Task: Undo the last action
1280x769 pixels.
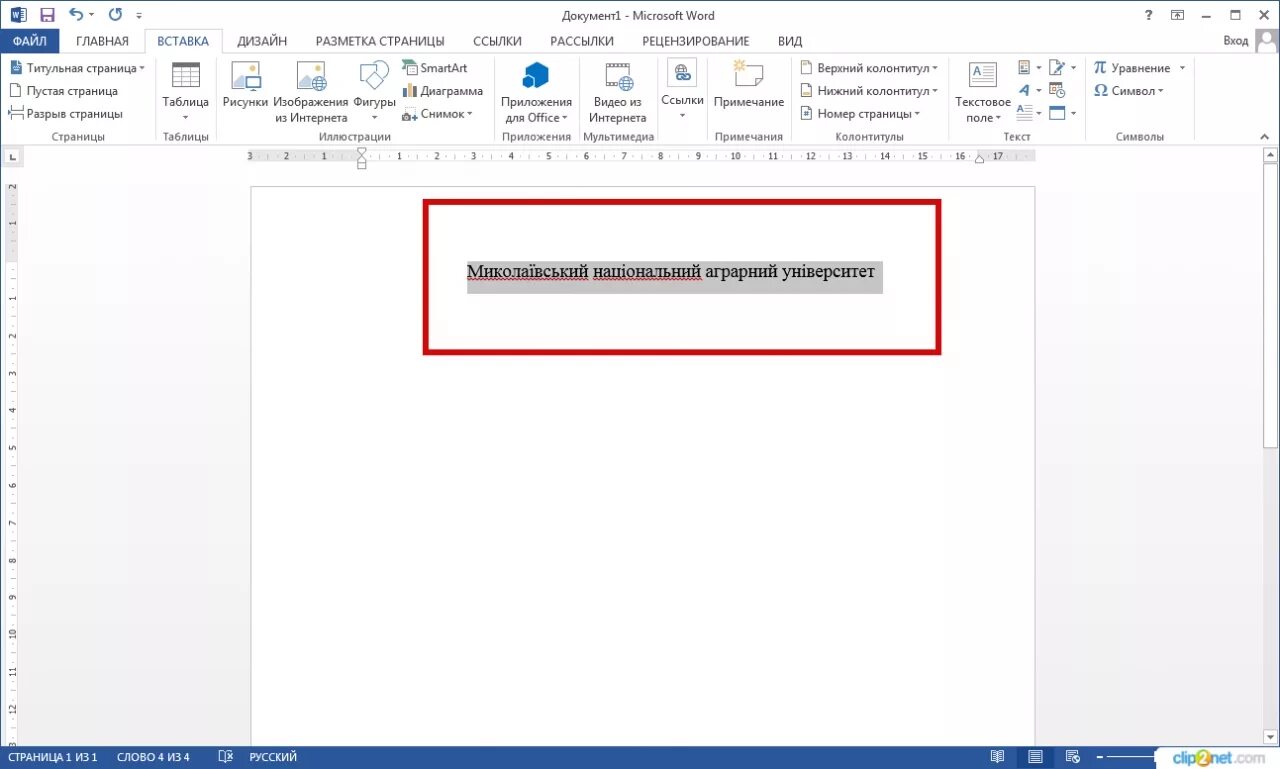Action: pyautogui.click(x=76, y=15)
